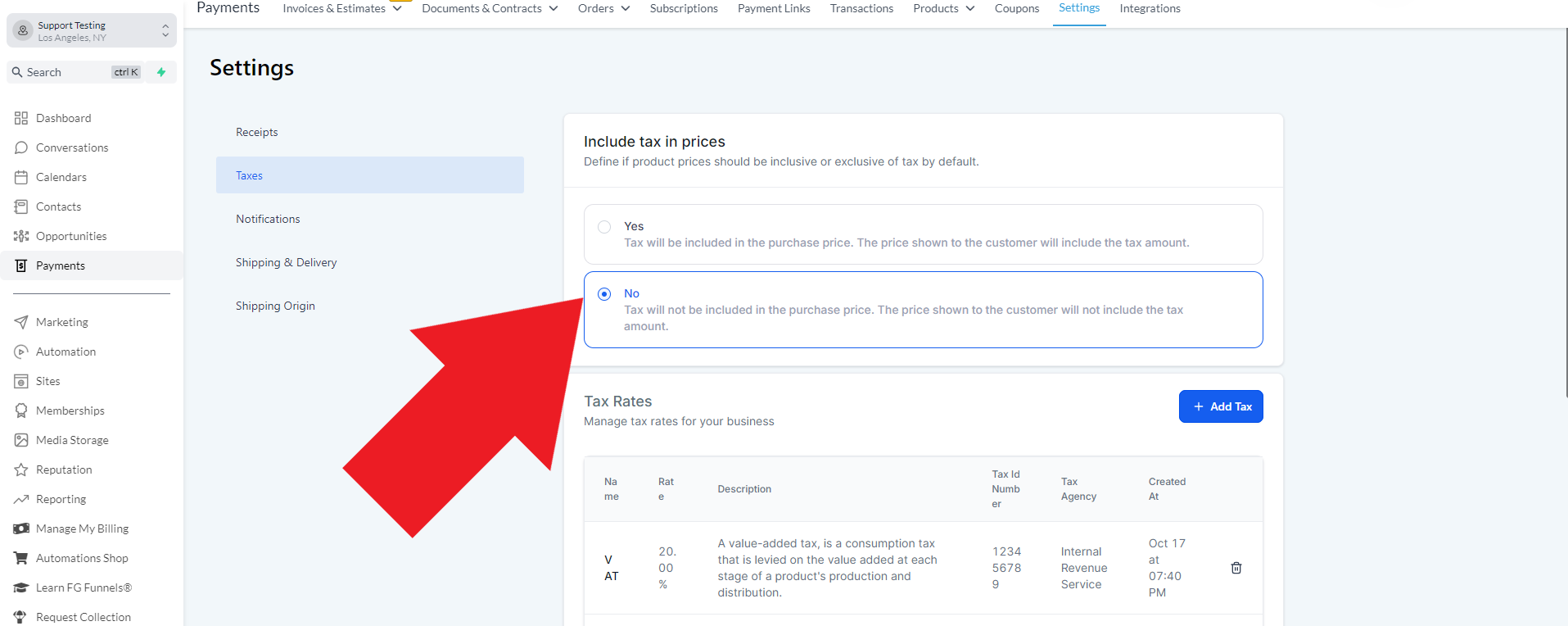
Task: Switch to the Subscriptions tab
Action: (x=684, y=8)
